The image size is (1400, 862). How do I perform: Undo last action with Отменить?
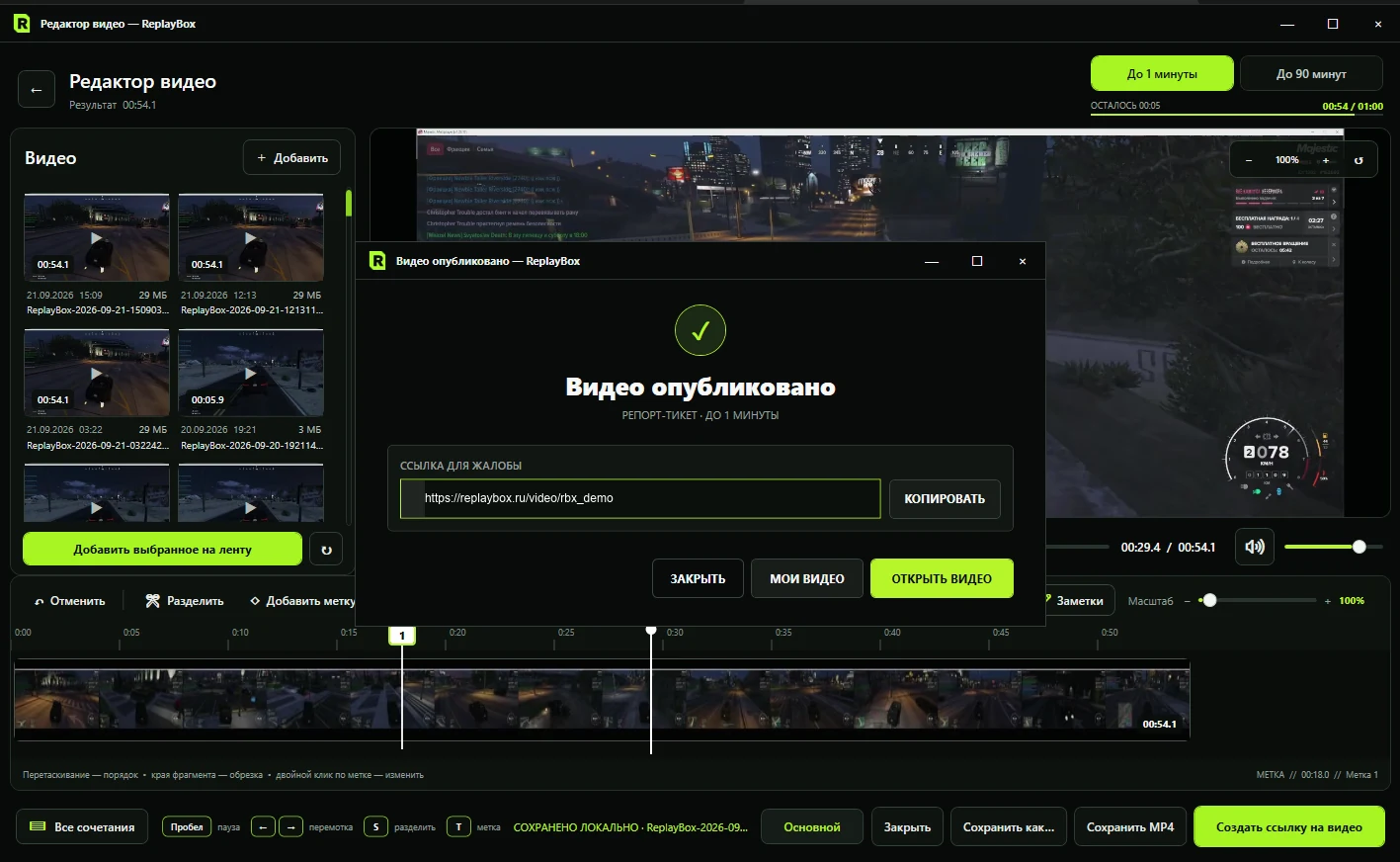[69, 601]
